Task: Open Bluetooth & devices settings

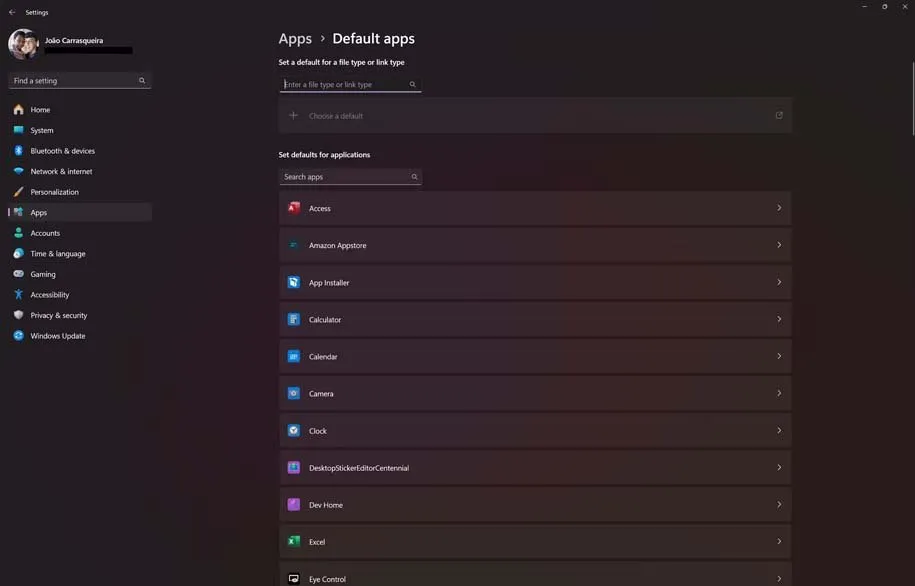Action: click(x=62, y=151)
